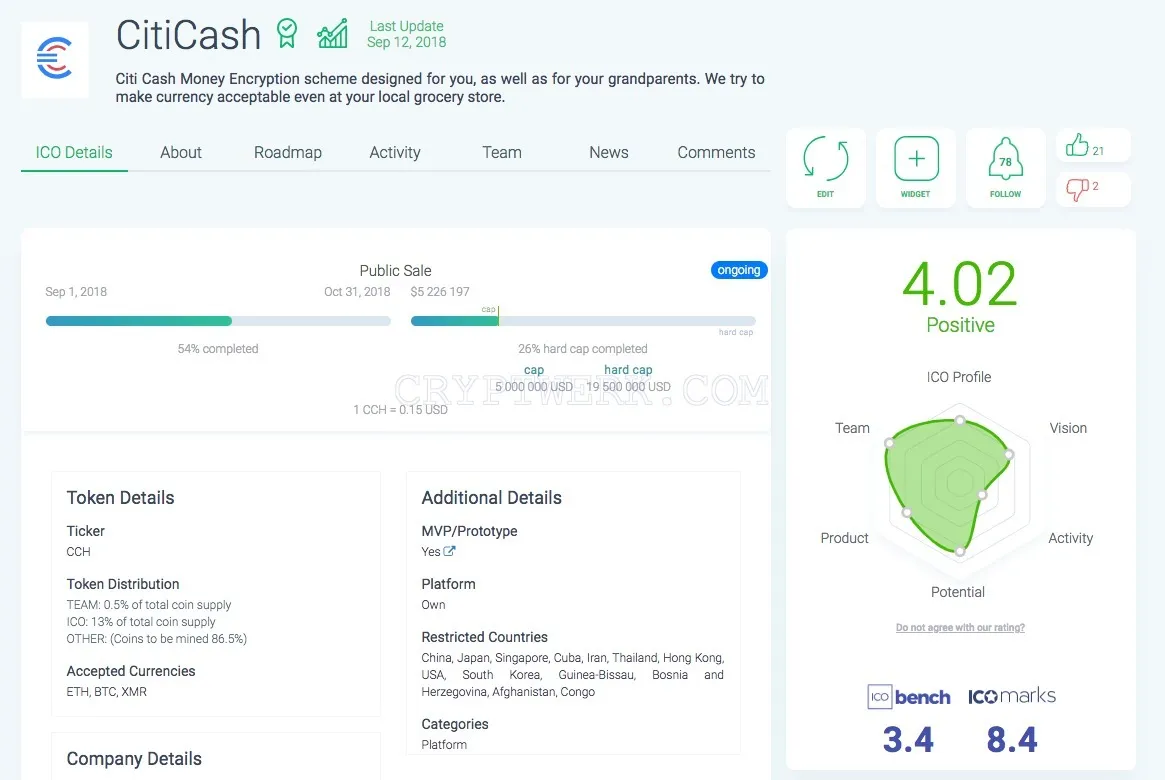
Task: Click the 'ICO: 13% of total coin supply' line
Action: 141,622
